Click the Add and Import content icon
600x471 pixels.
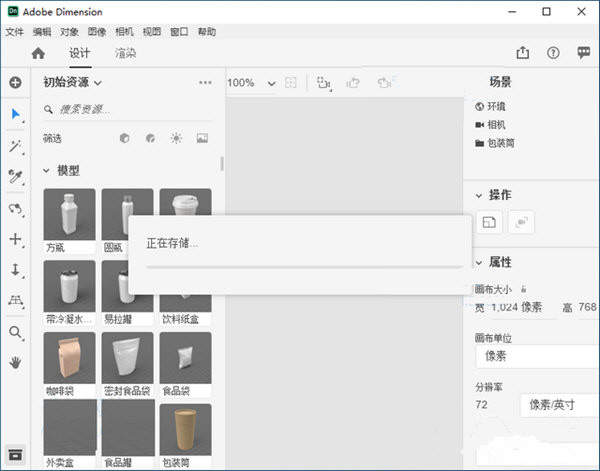(15, 83)
